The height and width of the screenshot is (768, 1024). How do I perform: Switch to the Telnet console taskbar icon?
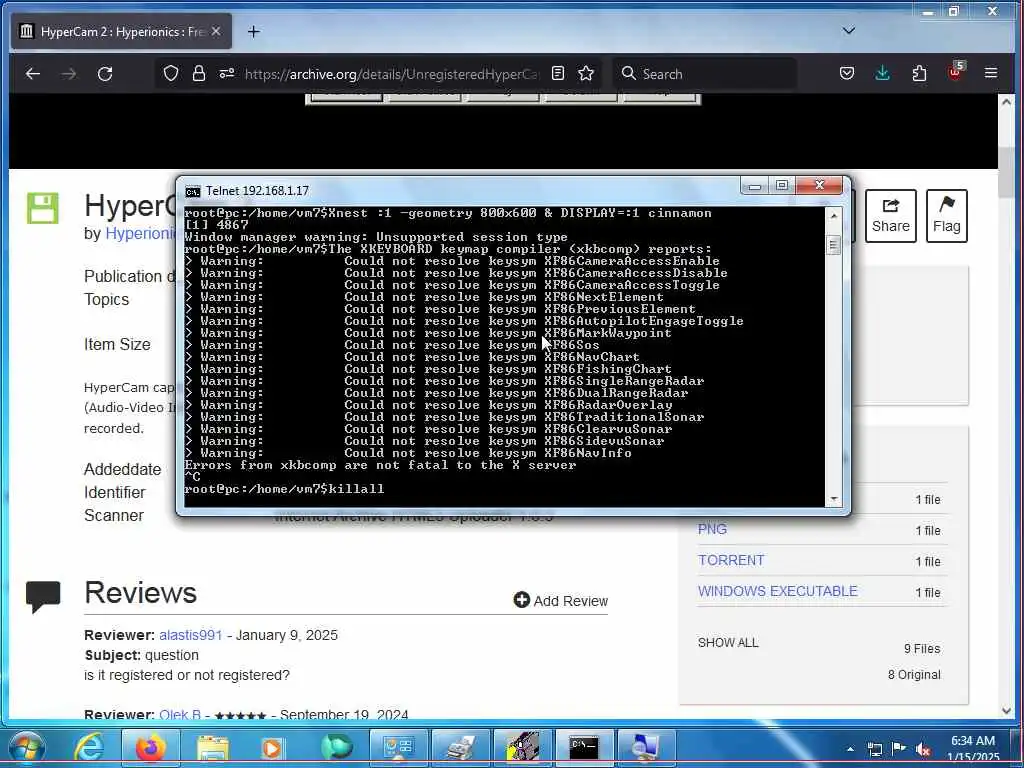tap(584, 748)
